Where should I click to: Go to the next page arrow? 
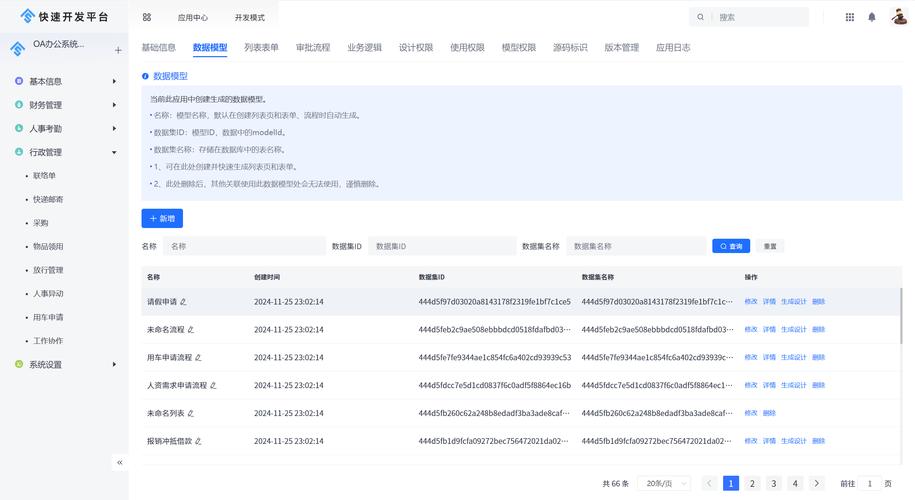(x=817, y=484)
